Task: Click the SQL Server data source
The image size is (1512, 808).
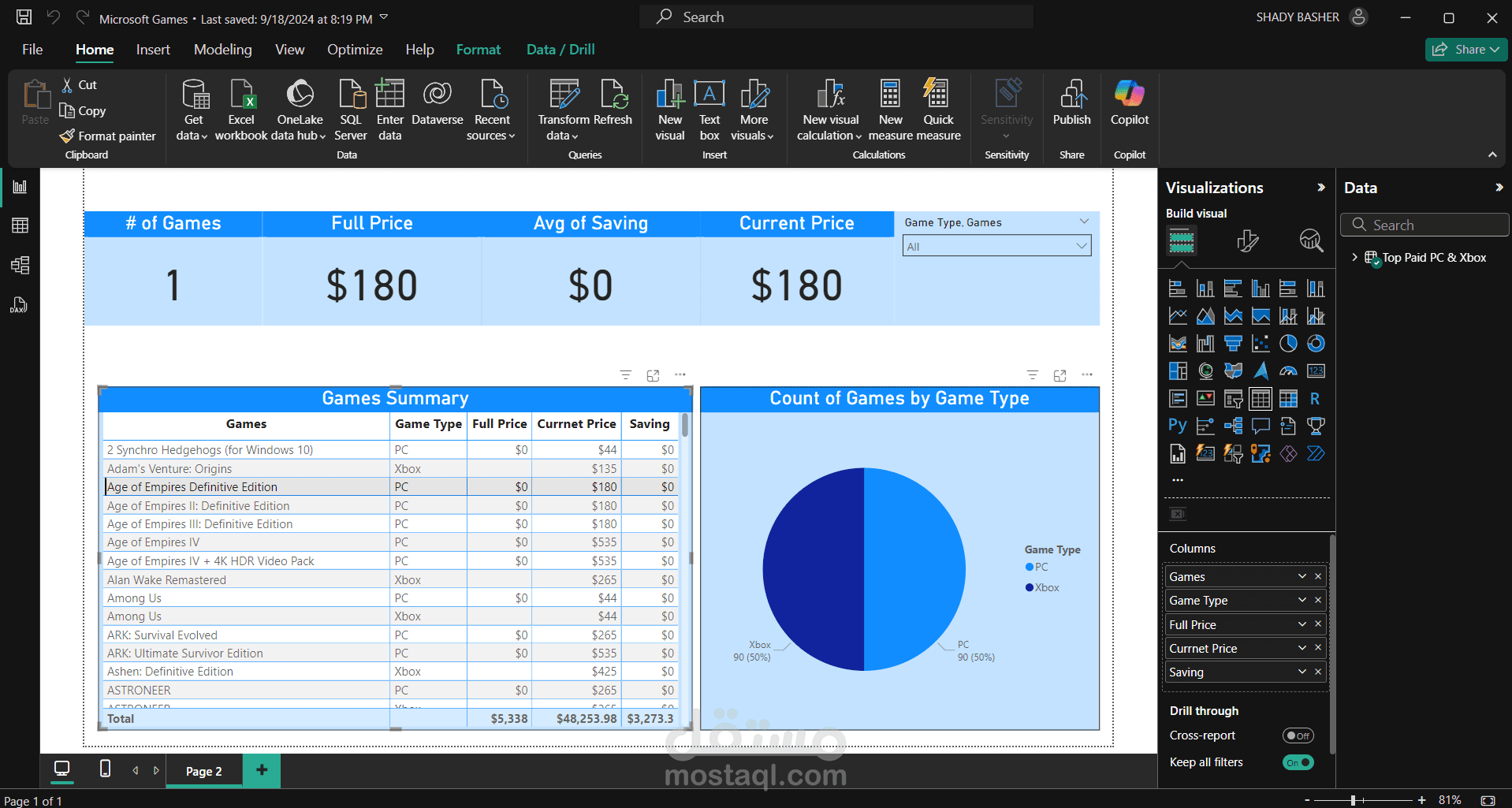Action: [x=351, y=110]
